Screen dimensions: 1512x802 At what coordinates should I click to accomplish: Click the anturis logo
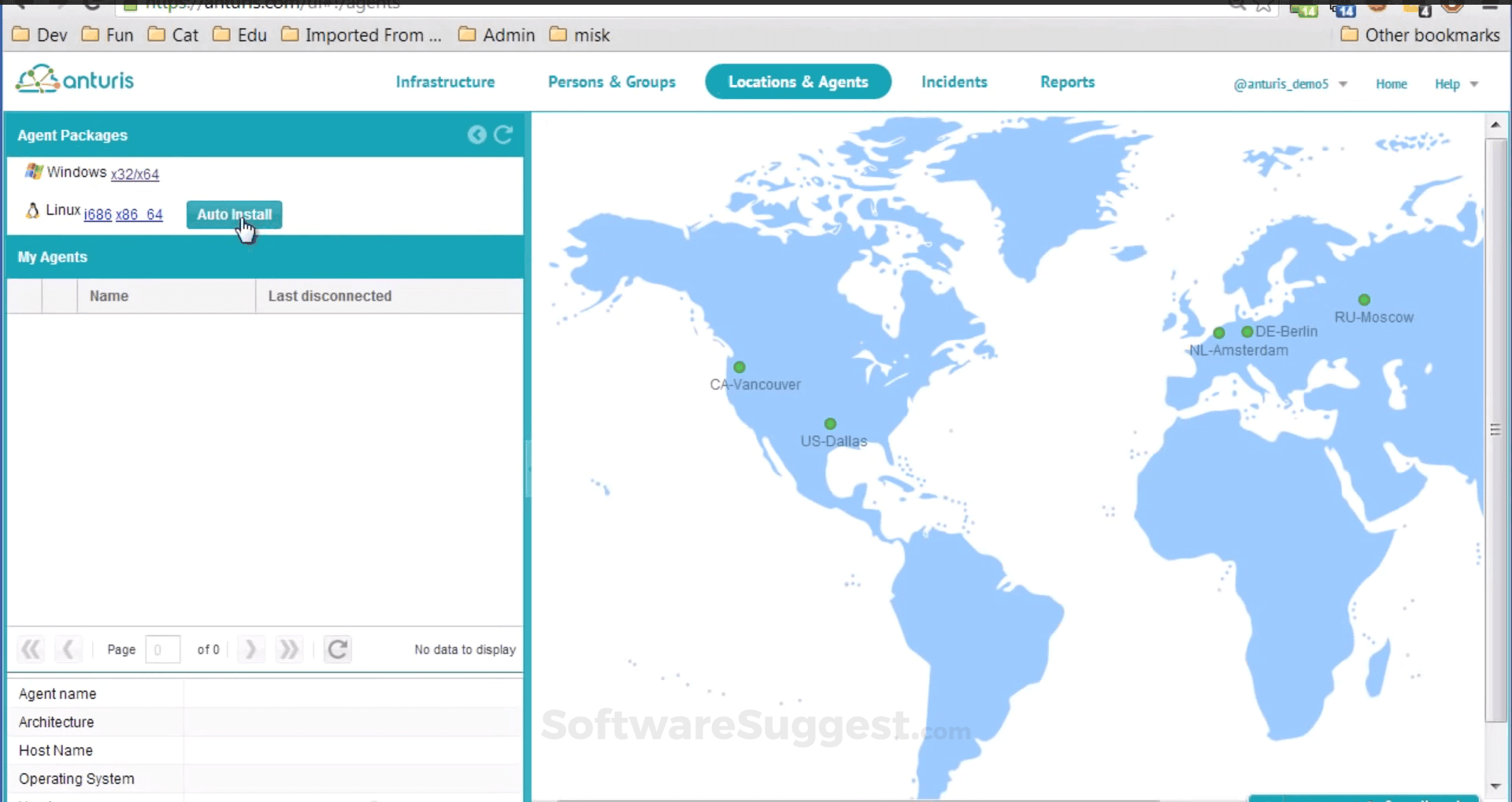tap(75, 79)
